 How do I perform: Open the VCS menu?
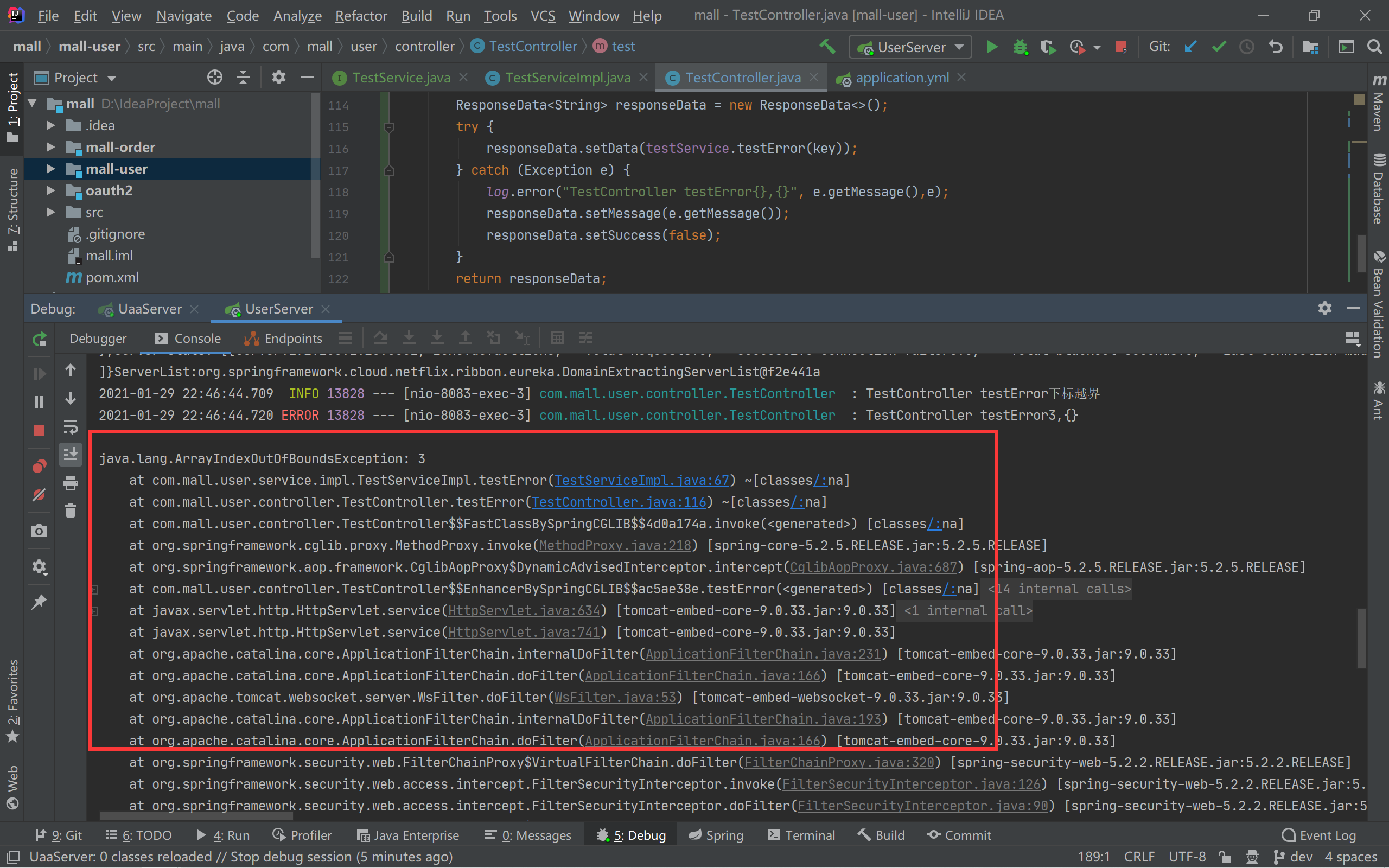543,16
